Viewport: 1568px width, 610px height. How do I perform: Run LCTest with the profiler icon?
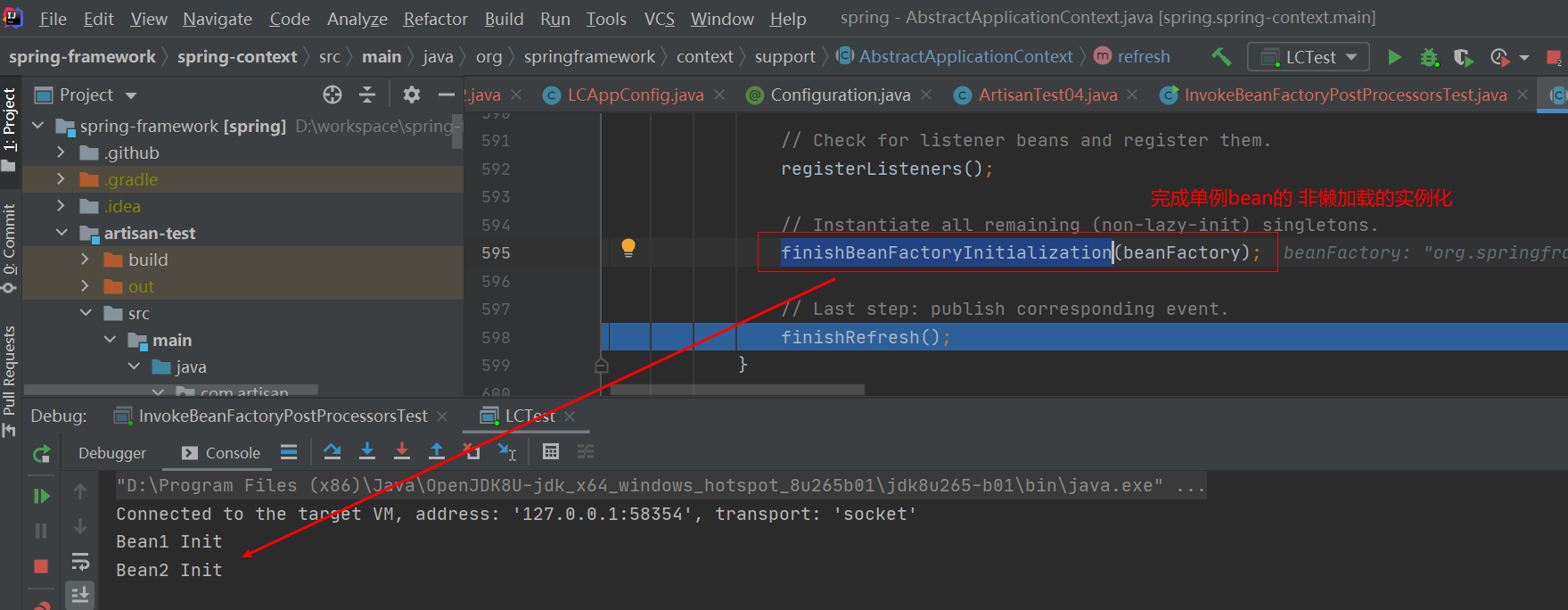coord(1499,57)
